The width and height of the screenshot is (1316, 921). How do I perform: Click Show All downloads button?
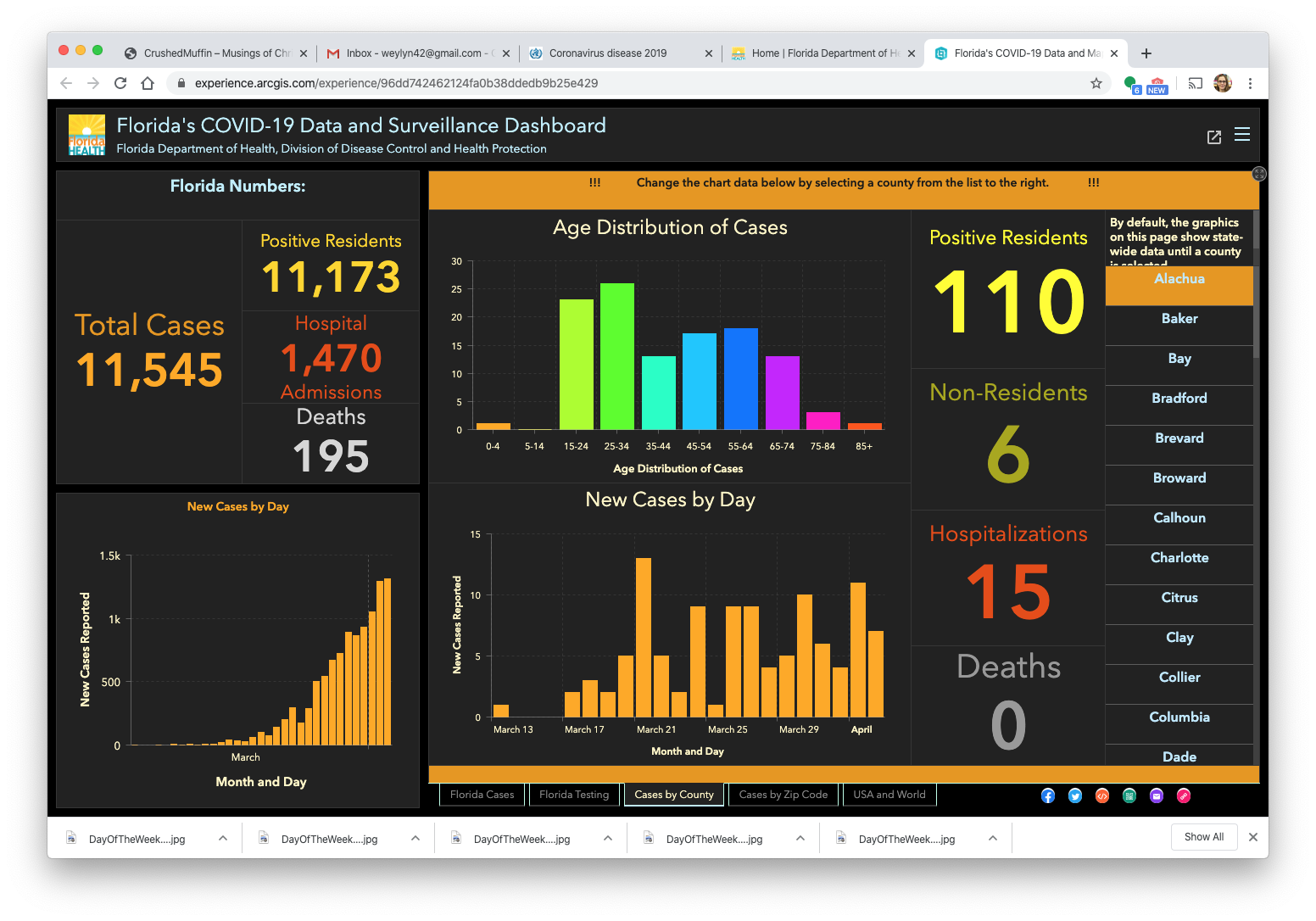click(1204, 837)
